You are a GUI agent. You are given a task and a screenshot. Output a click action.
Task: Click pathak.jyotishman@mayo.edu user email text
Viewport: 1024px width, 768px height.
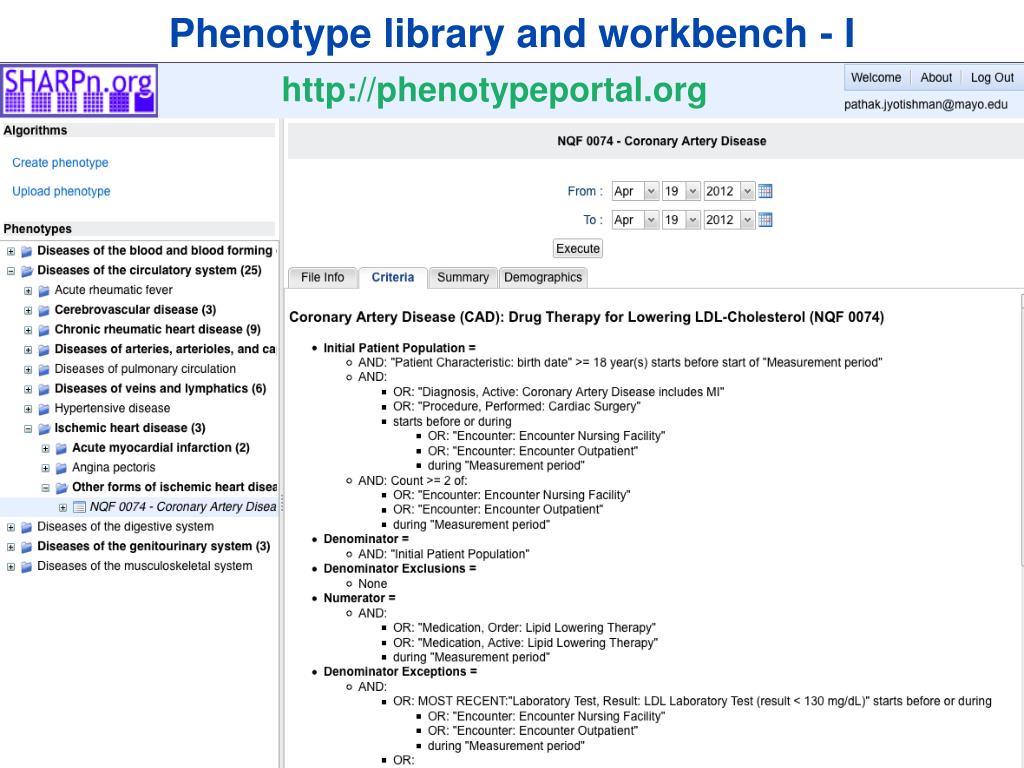coord(925,104)
